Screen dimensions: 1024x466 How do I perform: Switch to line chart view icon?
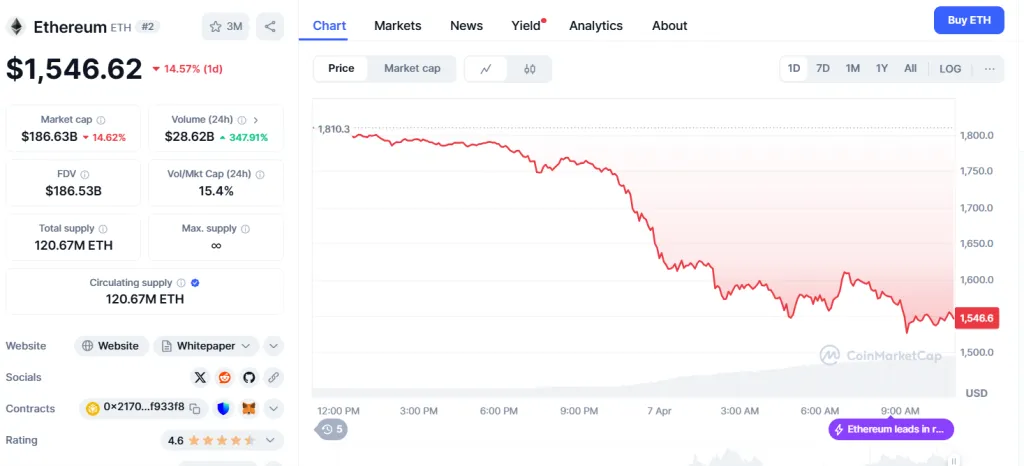(486, 69)
